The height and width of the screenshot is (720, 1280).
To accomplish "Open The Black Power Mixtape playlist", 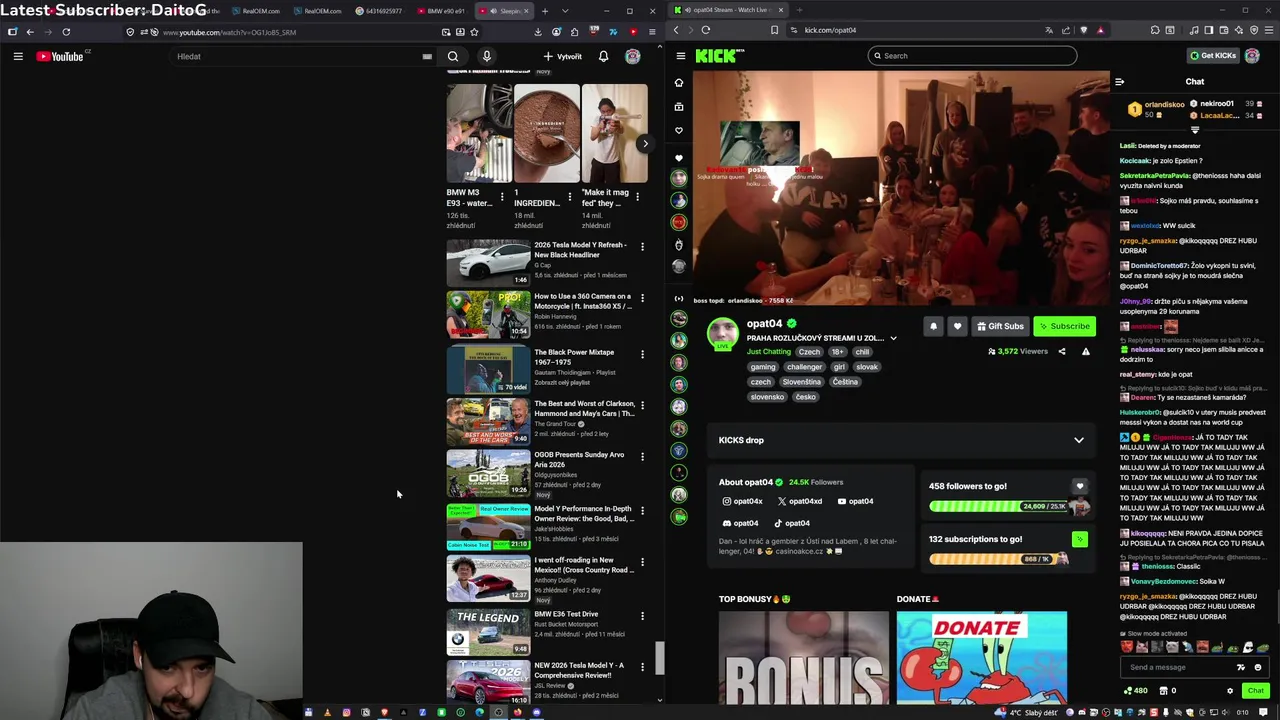I will tap(488, 369).
